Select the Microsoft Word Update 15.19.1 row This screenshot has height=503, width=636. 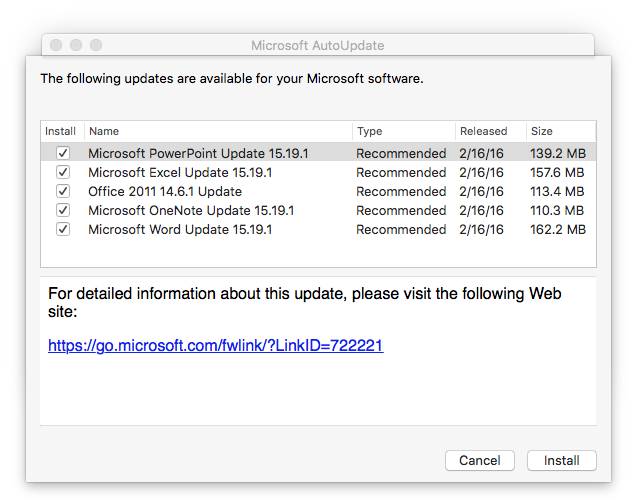click(318, 230)
